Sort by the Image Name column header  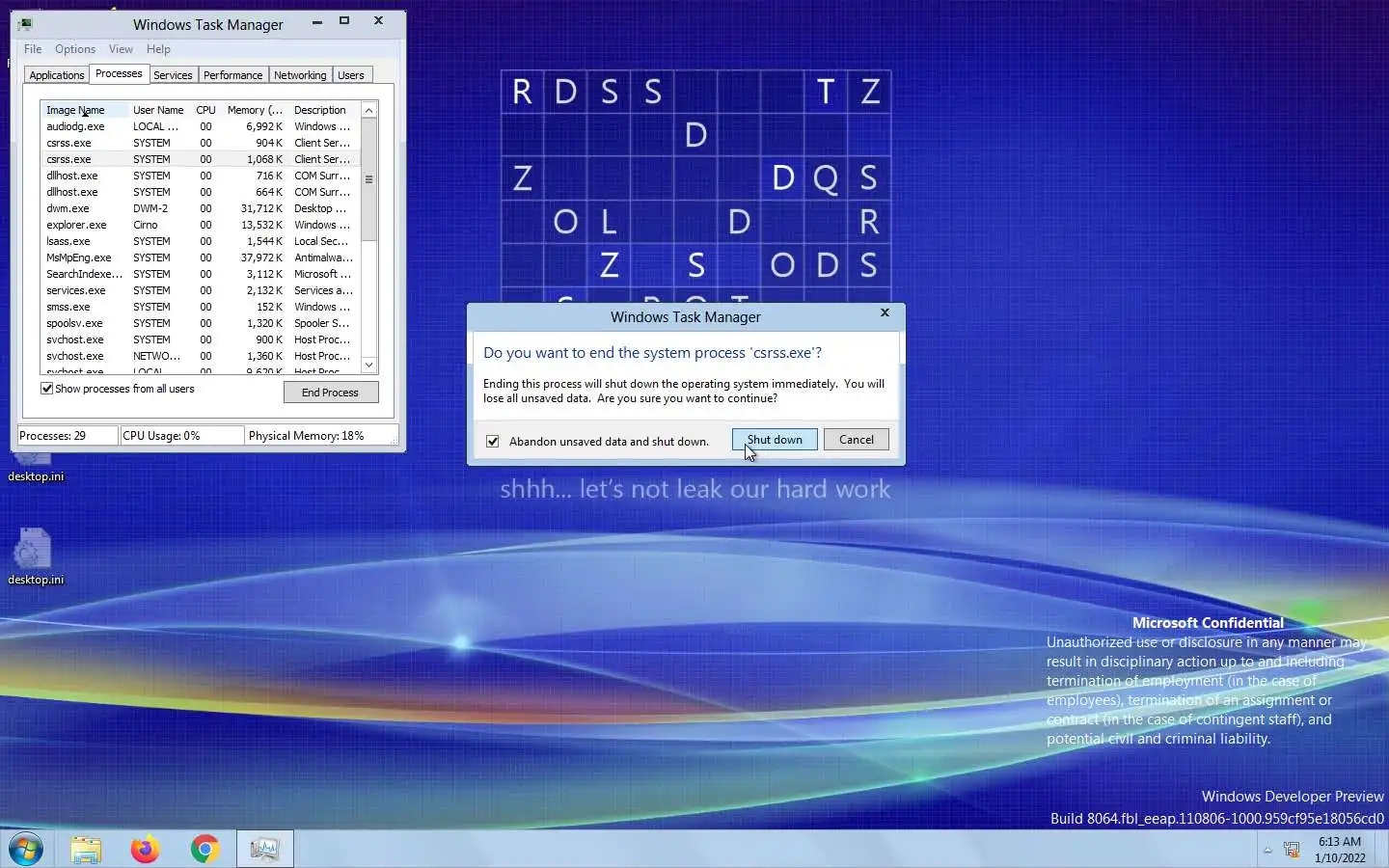tap(85, 110)
